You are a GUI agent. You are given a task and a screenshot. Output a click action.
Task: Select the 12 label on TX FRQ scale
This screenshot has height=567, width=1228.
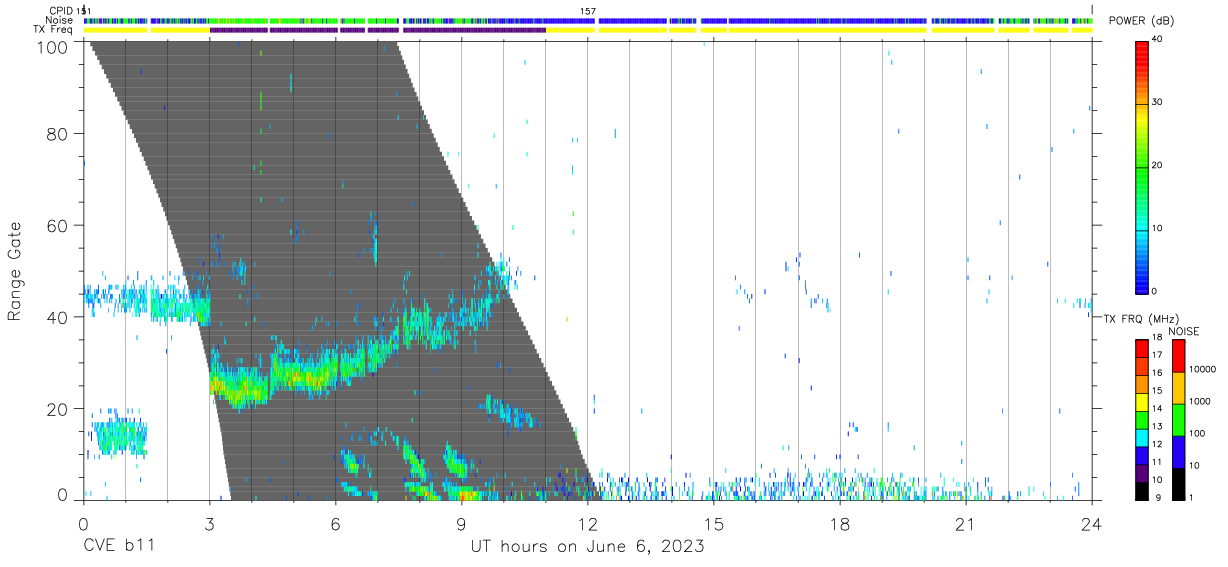(x=1158, y=444)
